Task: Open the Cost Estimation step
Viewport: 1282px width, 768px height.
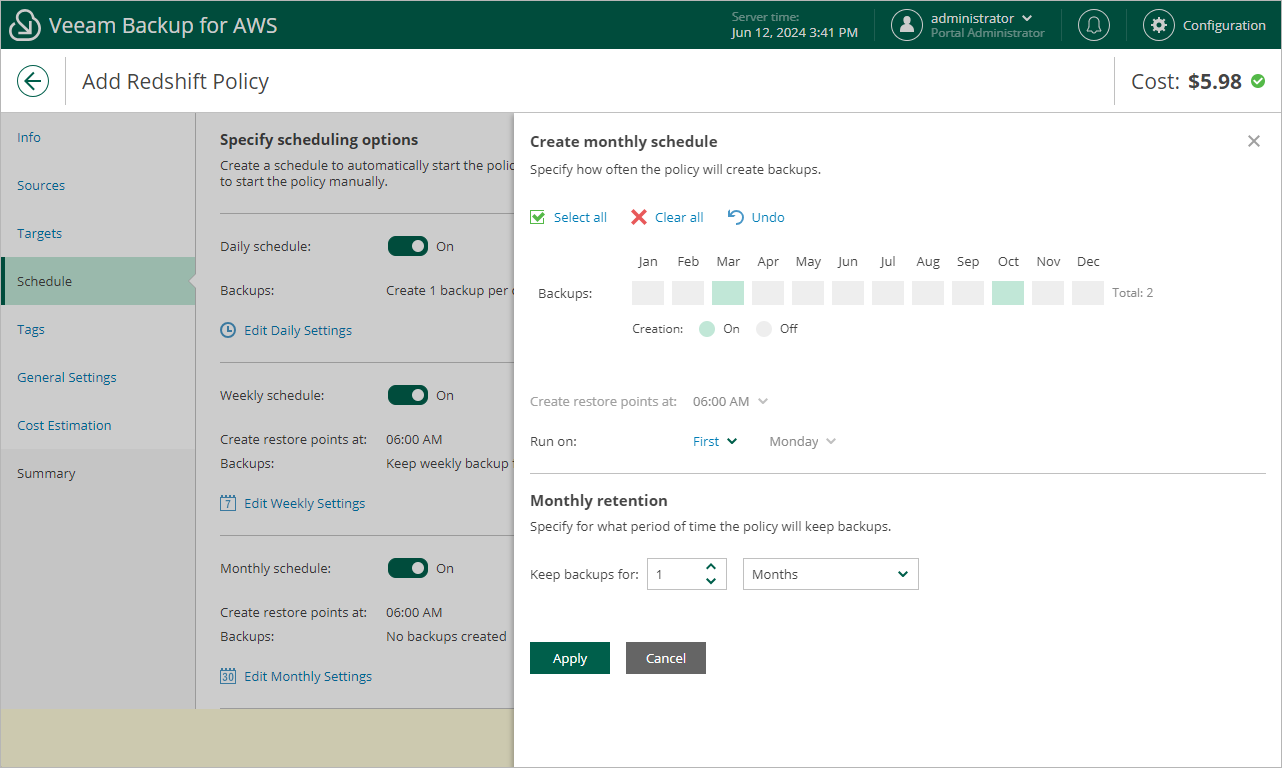Action: [x=98, y=425]
